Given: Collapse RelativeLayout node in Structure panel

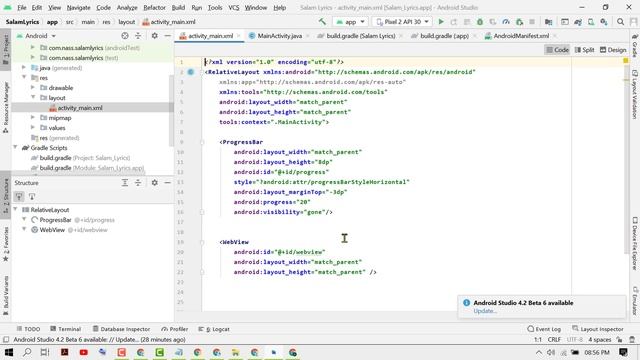Looking at the screenshot, I should click(x=16, y=210).
